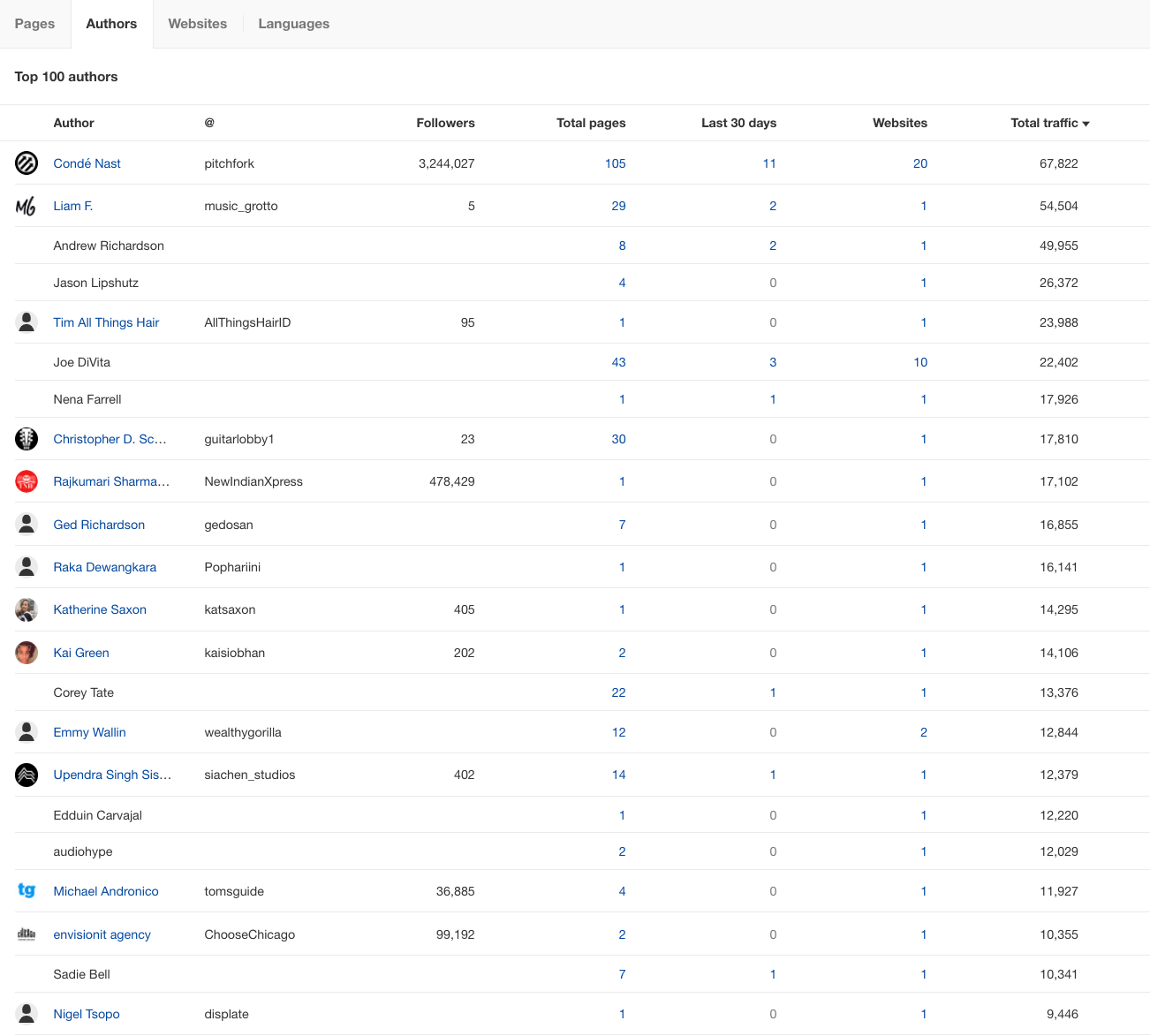Open the Websites tab
The width and height of the screenshot is (1150, 1036).
click(197, 24)
